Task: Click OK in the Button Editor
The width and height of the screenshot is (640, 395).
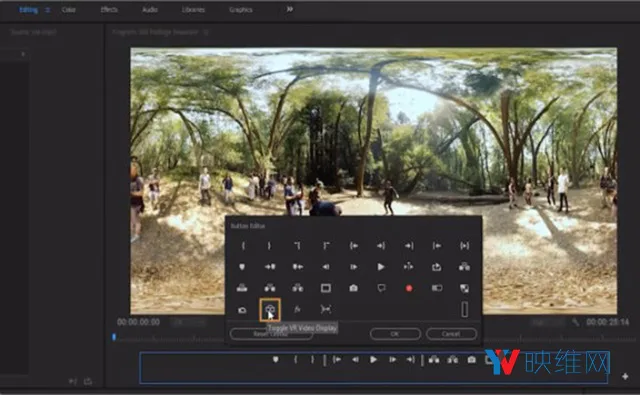Action: [x=395, y=334]
